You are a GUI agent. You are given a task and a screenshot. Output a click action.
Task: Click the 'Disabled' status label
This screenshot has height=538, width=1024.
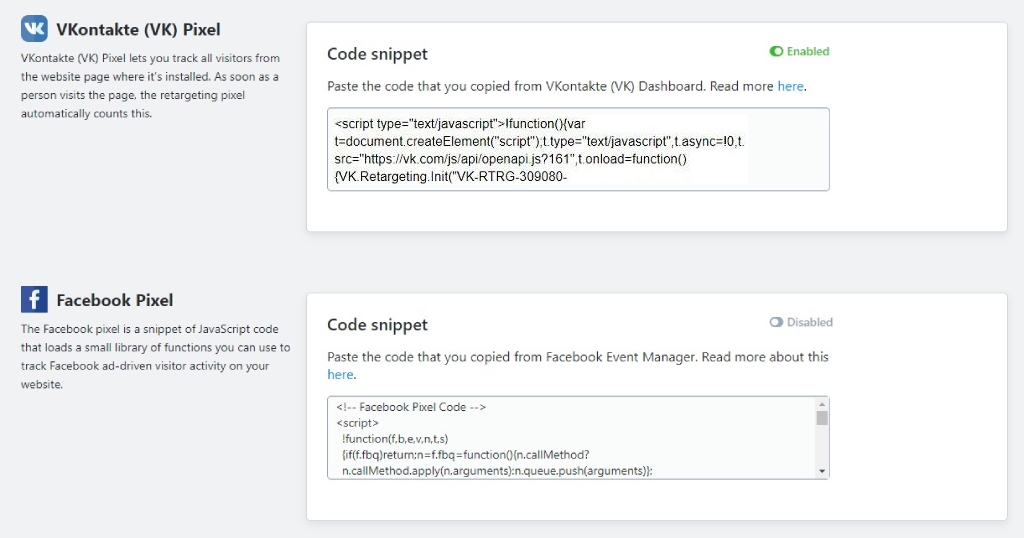pos(810,322)
